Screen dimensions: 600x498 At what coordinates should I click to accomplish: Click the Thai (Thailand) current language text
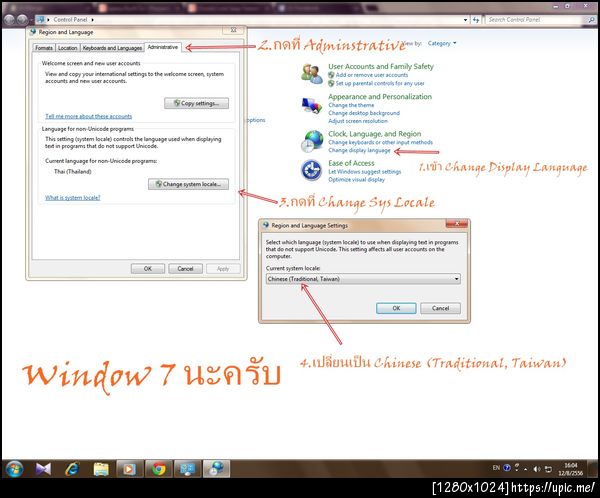[72, 171]
